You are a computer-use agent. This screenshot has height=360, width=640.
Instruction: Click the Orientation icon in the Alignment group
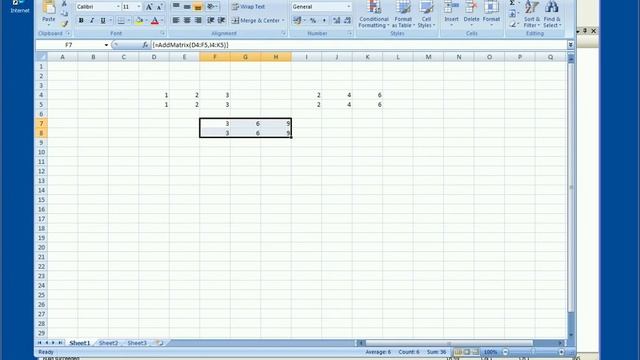coord(211,7)
